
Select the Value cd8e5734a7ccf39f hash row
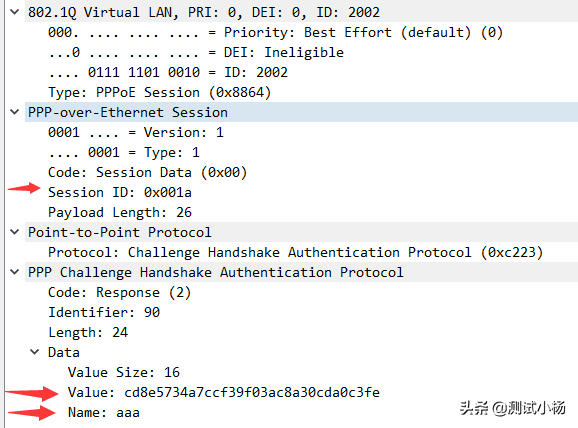[224, 392]
